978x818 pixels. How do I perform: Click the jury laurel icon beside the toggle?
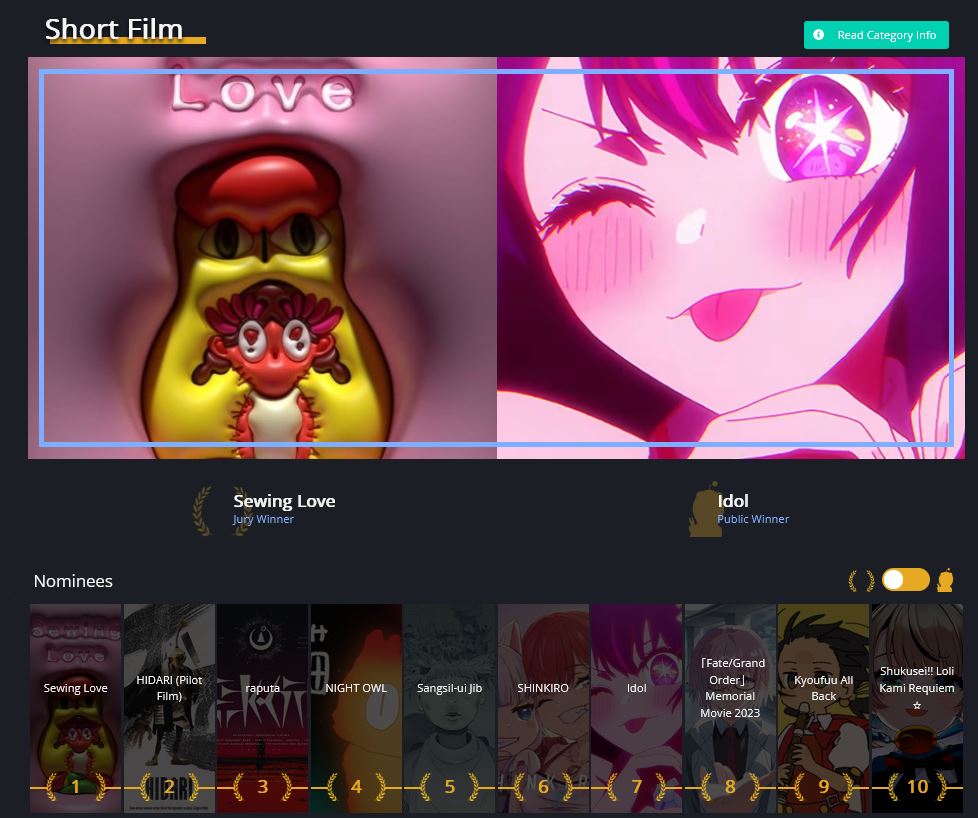click(x=860, y=581)
